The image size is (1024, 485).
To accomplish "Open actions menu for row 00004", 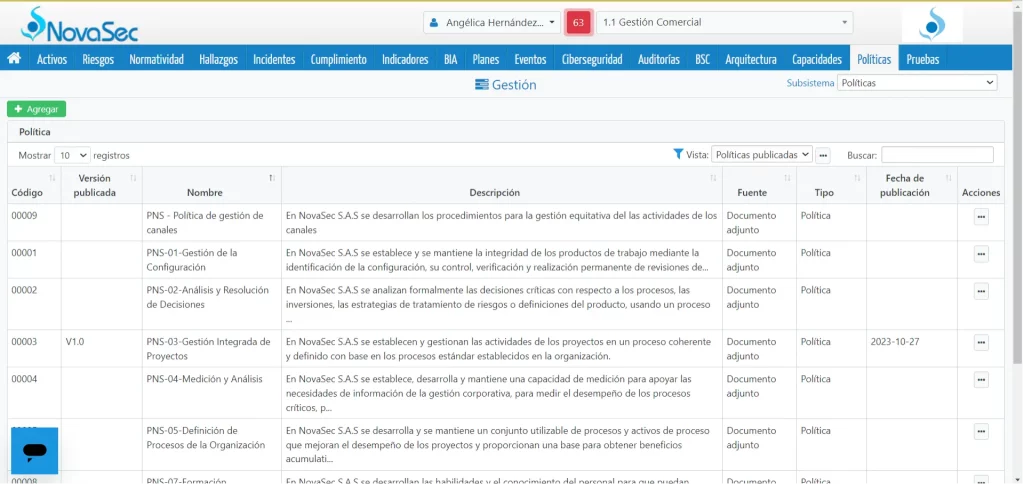I will tap(981, 381).
